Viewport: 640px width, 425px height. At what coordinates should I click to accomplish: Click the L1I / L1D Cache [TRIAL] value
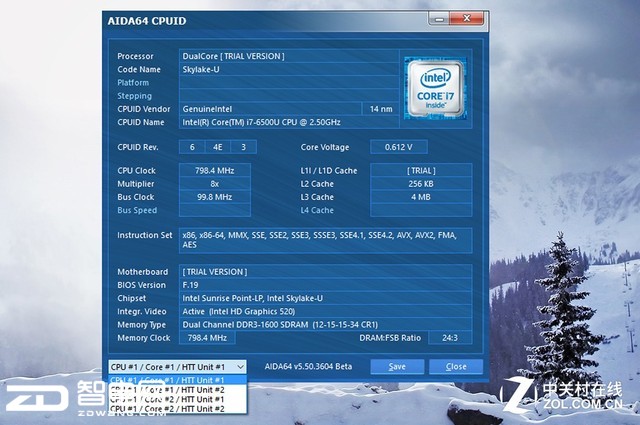click(x=421, y=171)
